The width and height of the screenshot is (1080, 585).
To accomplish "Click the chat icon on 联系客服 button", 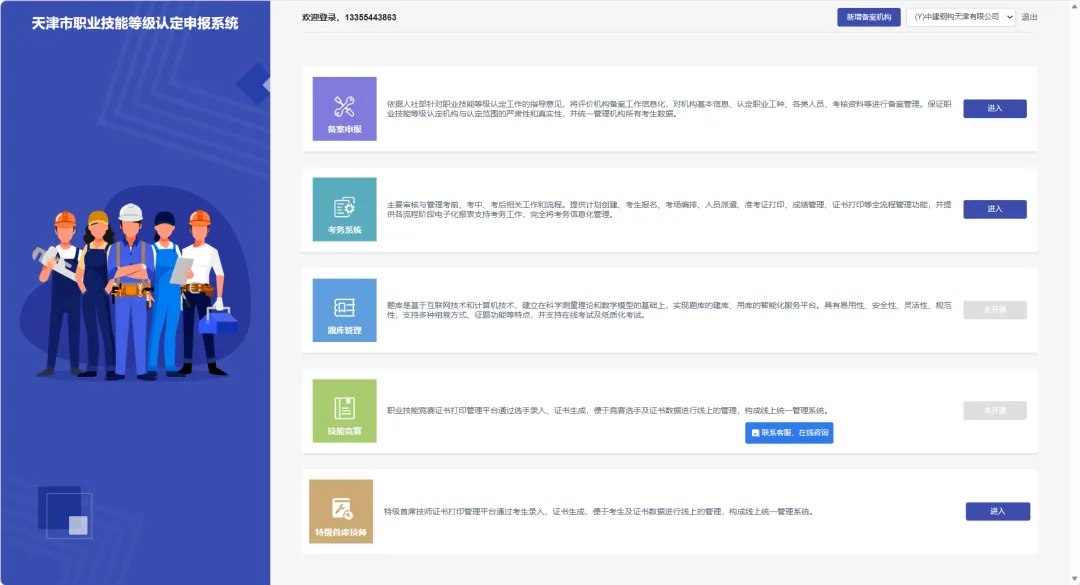I will pos(755,433).
